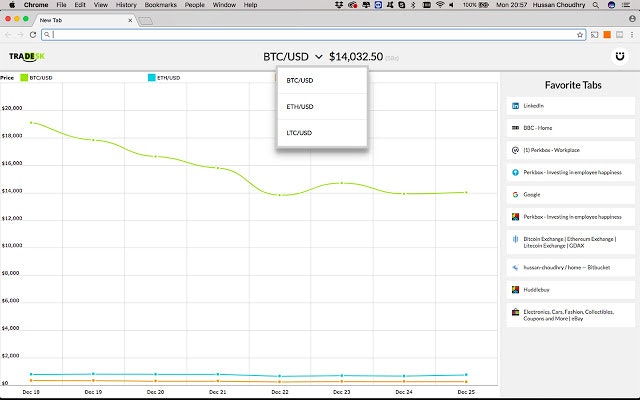Open the Apple menu
Viewport: 640px width, 400px height.
12,5
